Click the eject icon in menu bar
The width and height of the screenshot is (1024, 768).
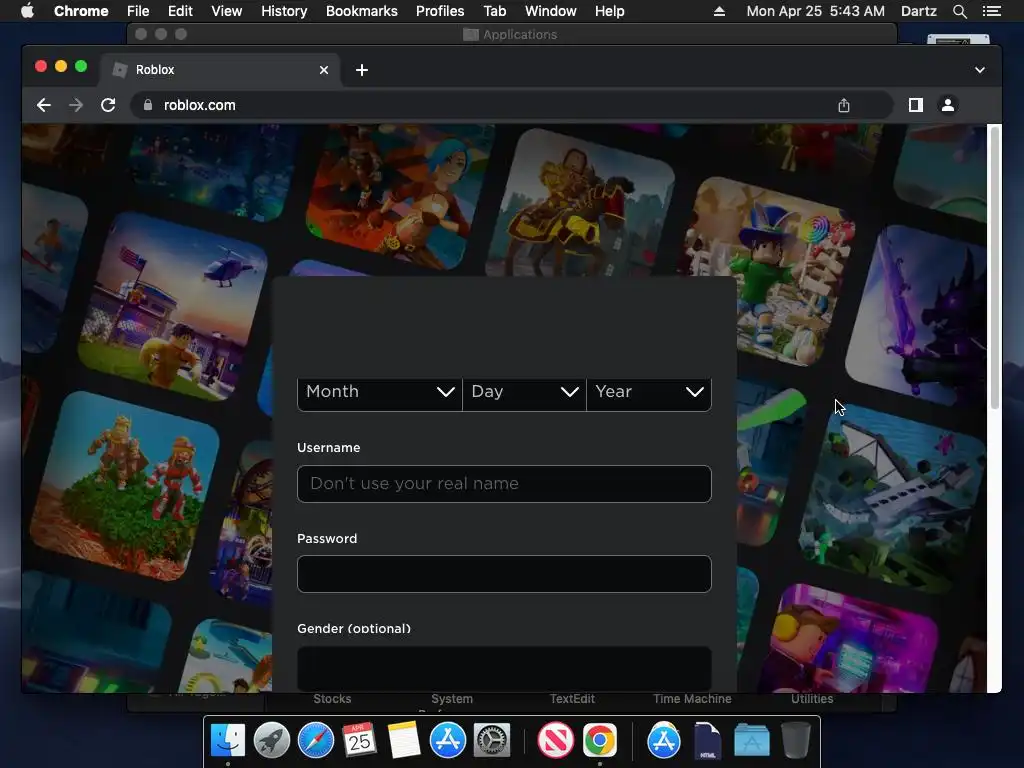pos(719,11)
